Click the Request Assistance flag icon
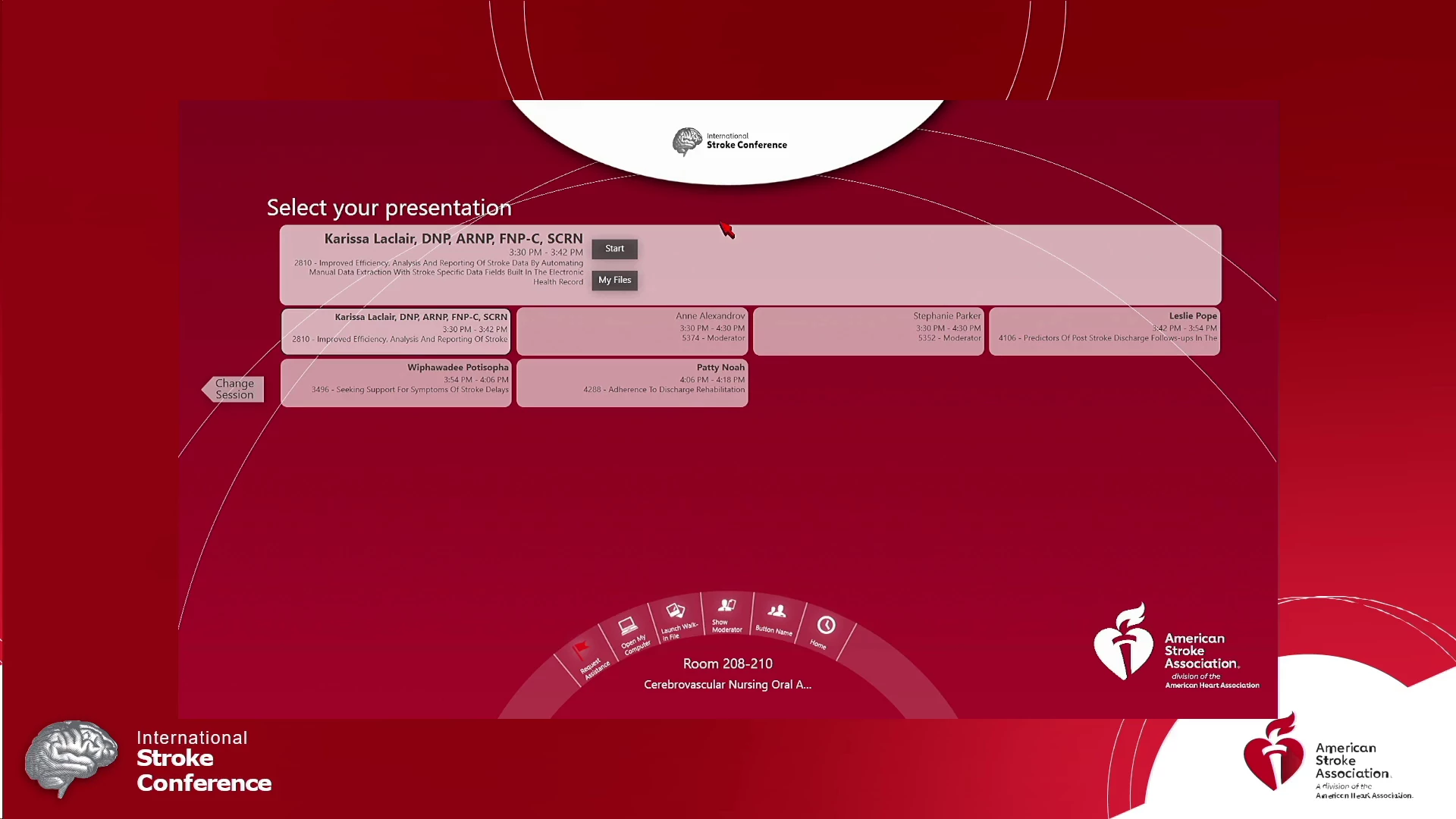Screen dimensions: 1456x819 click(582, 649)
